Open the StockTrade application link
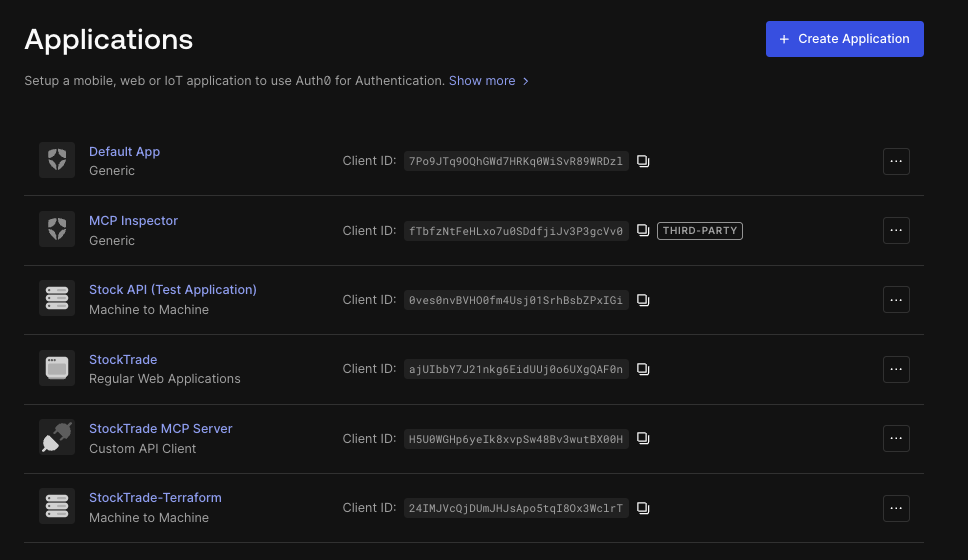 (123, 359)
